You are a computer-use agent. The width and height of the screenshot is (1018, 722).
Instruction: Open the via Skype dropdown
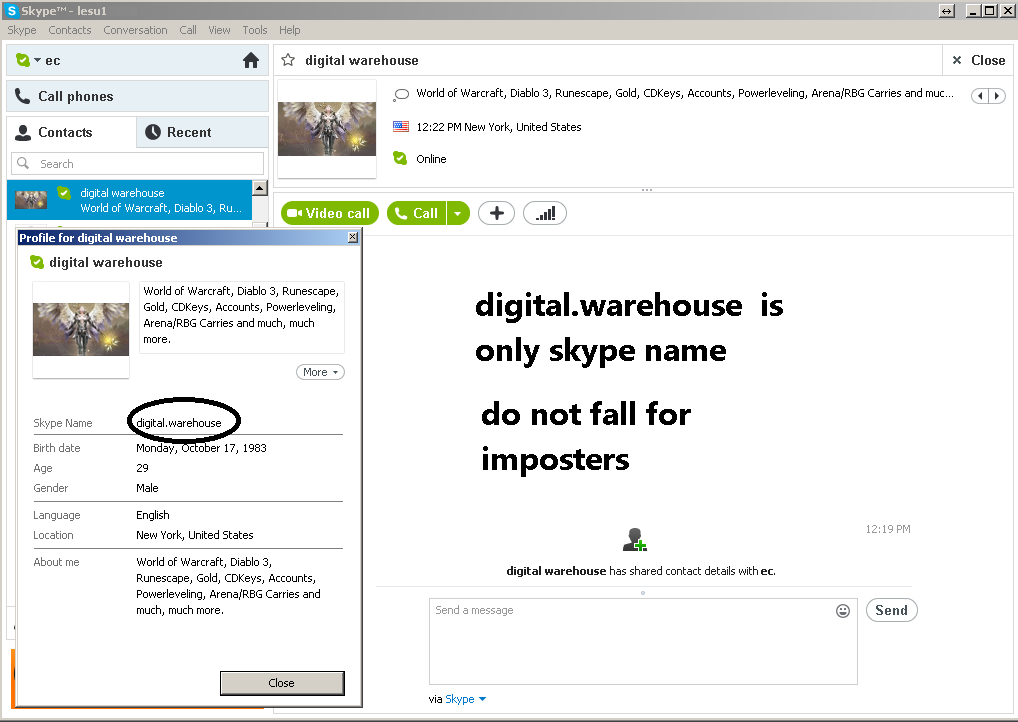click(x=466, y=699)
